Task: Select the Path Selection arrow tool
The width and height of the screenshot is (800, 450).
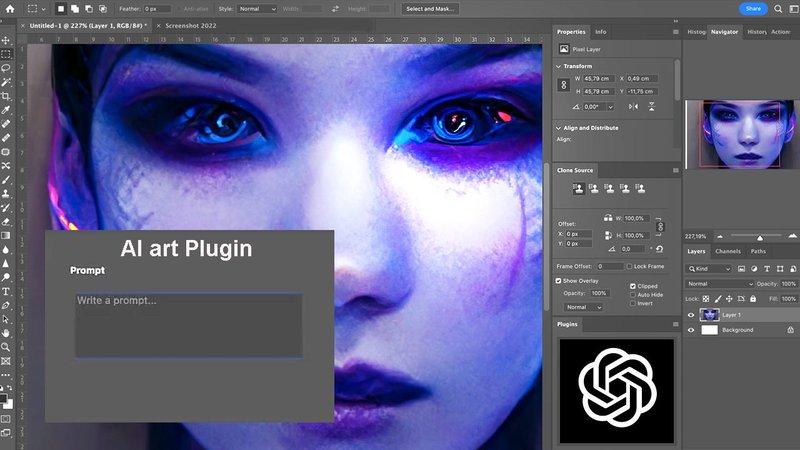Action: [6, 319]
